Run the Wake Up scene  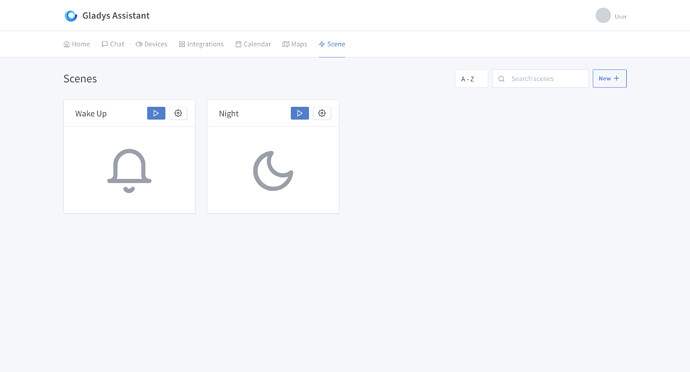[156, 113]
